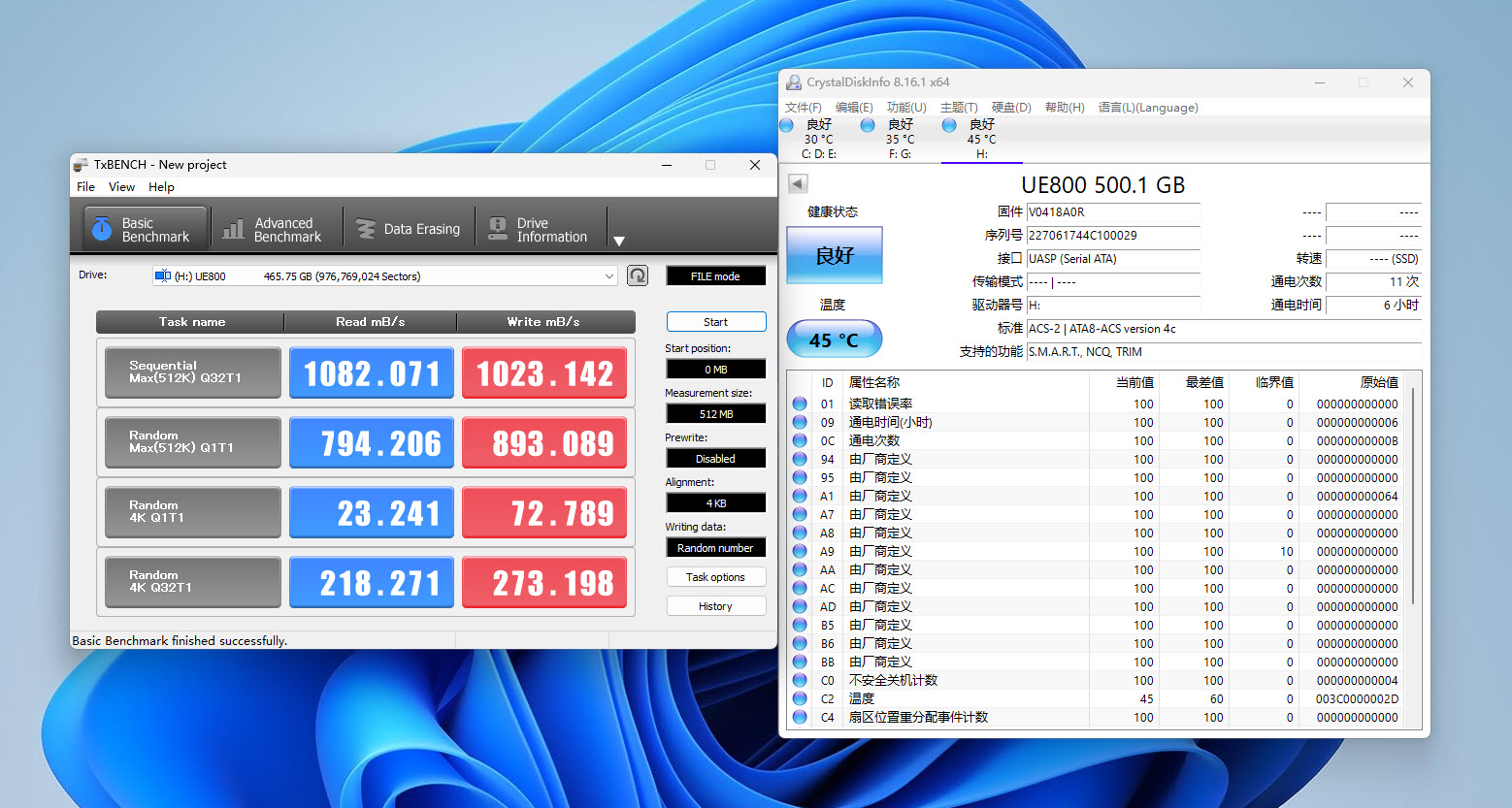
Task: Change the Writing data Random number setting
Action: 715,548
